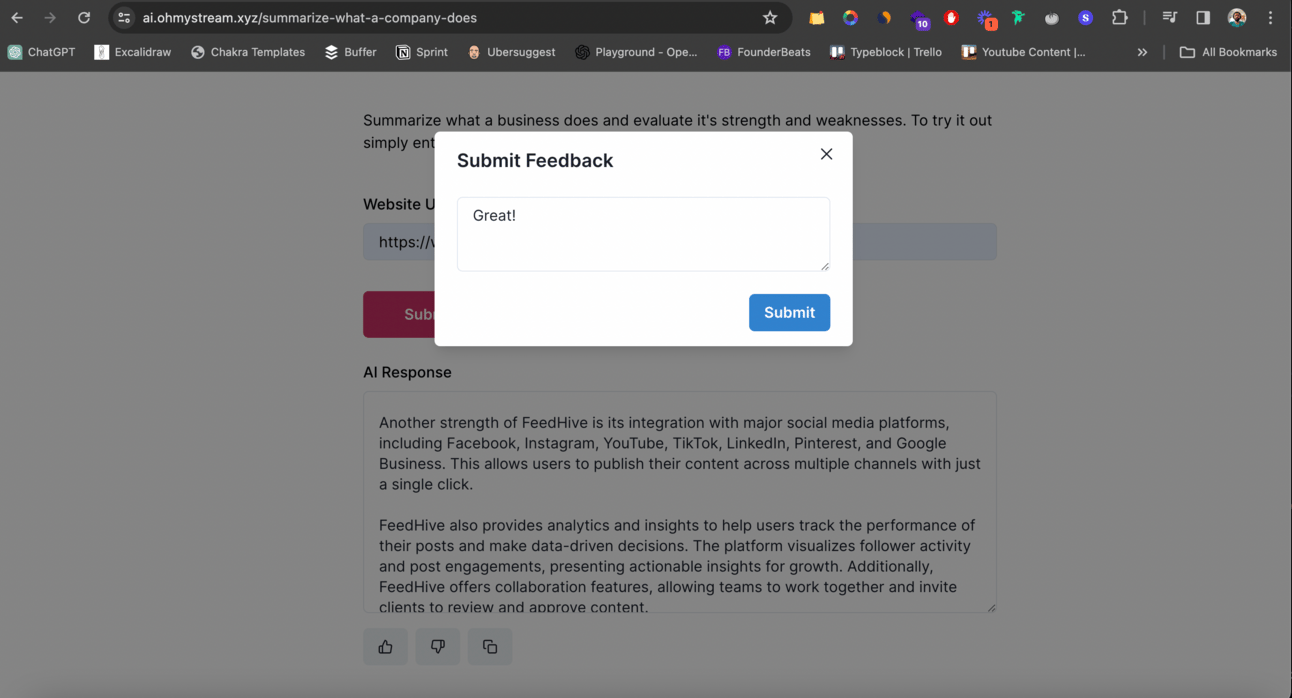Click the thumbs down icon
Image resolution: width=1292 pixels, height=698 pixels.
point(437,647)
